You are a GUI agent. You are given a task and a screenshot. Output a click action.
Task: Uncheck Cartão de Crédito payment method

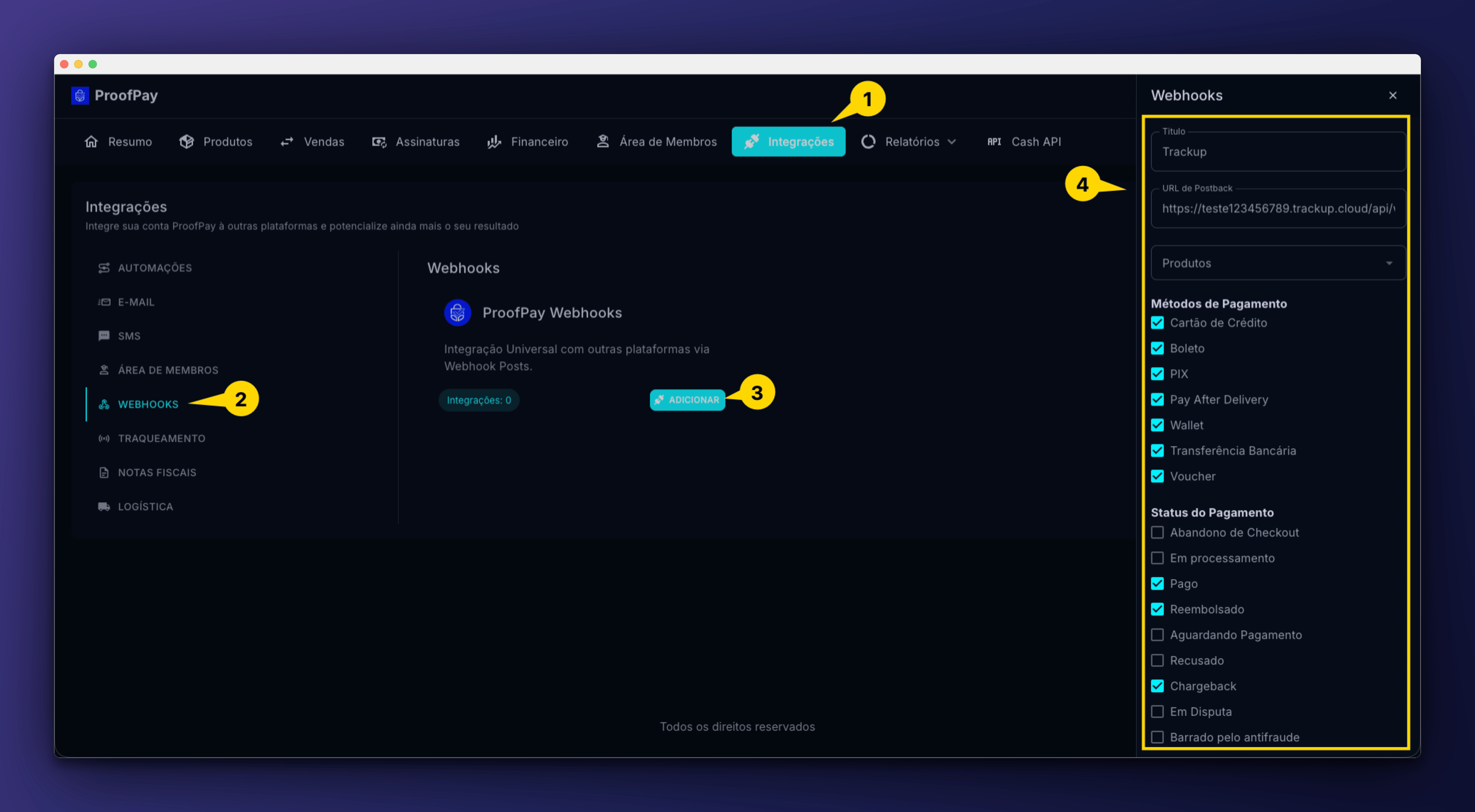pyautogui.click(x=1157, y=323)
